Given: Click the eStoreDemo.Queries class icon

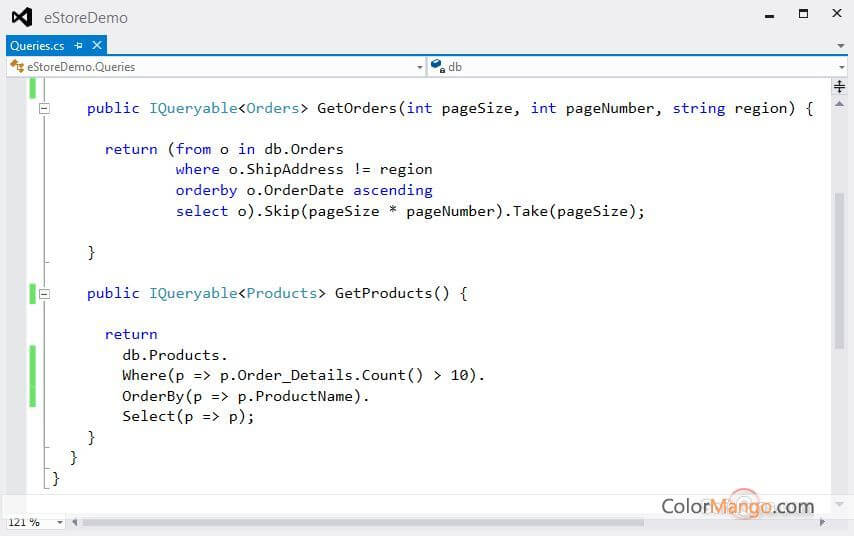Looking at the screenshot, I should 17,67.
